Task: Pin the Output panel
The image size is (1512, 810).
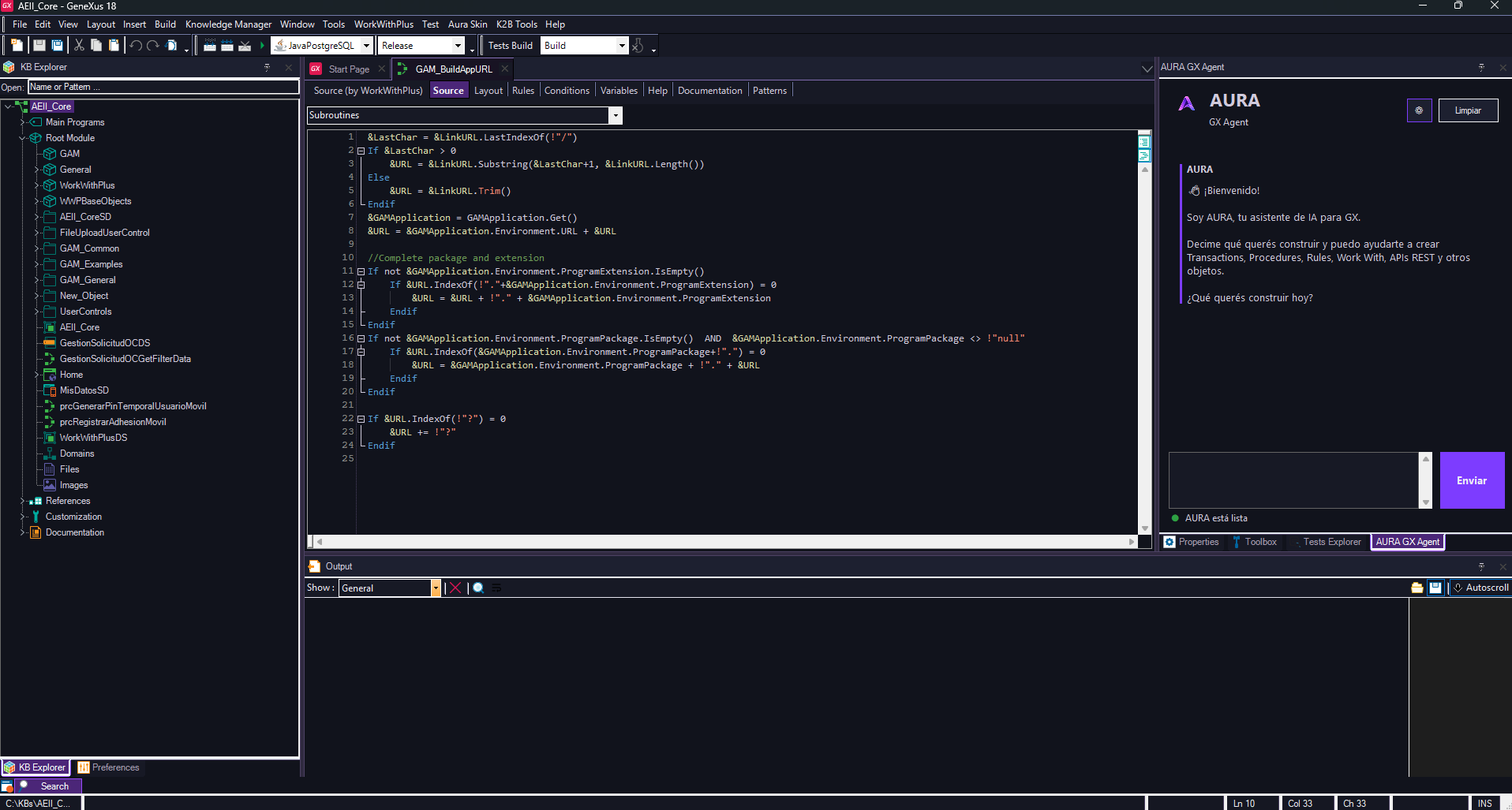Action: coord(1481,566)
